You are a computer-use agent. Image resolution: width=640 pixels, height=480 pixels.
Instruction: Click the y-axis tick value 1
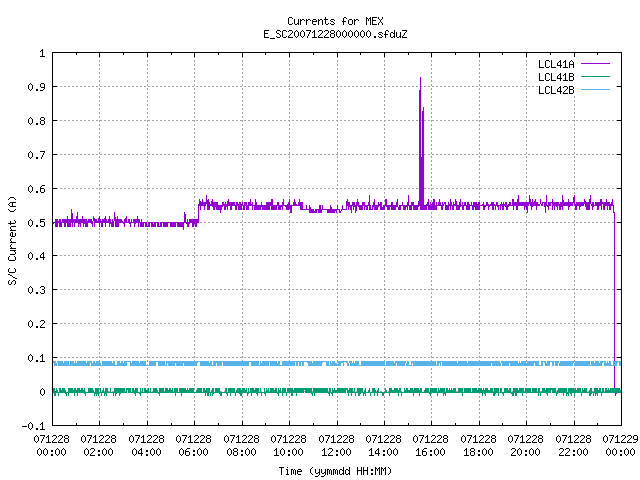tap(42, 53)
